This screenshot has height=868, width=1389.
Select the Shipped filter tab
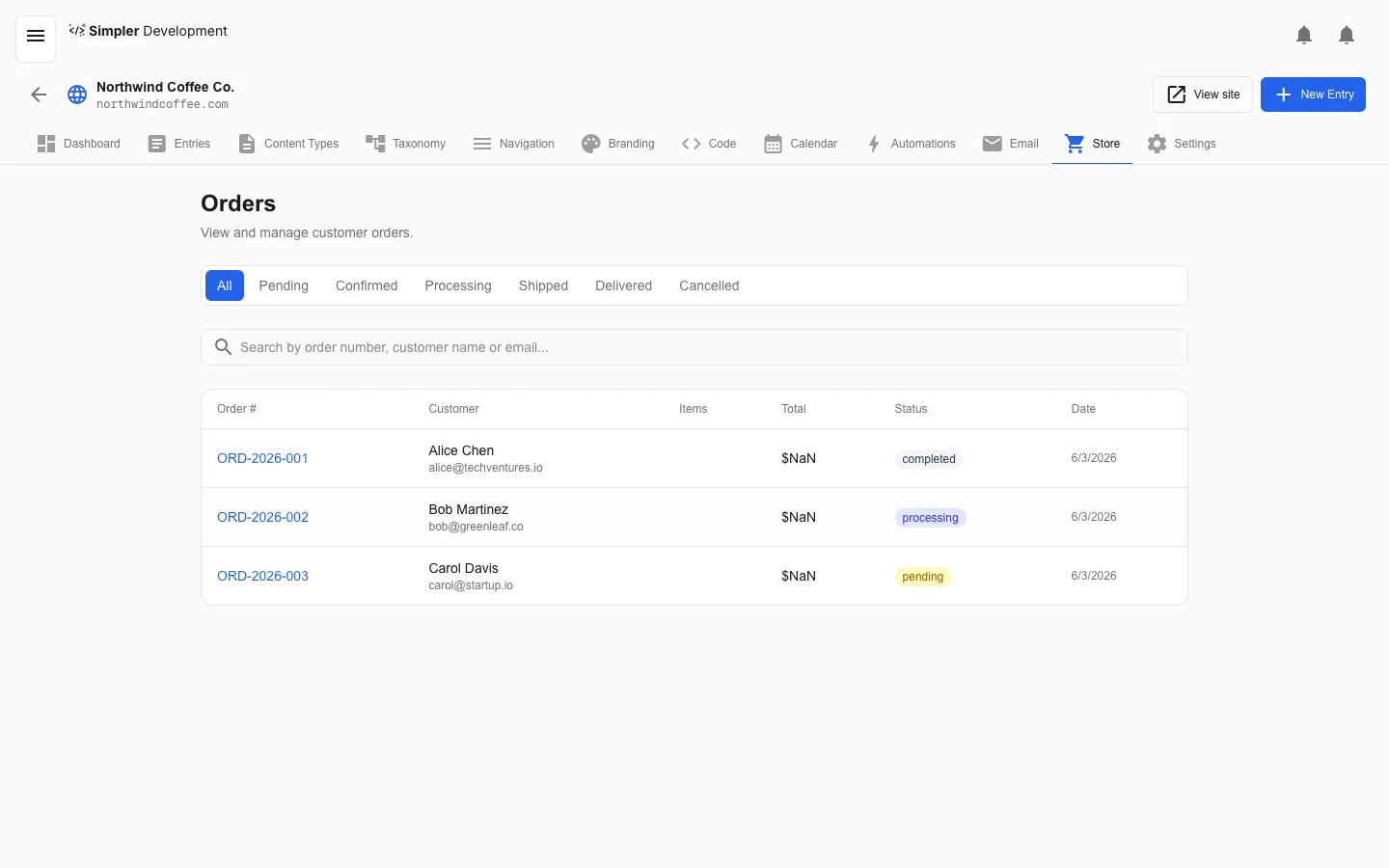[x=543, y=285]
